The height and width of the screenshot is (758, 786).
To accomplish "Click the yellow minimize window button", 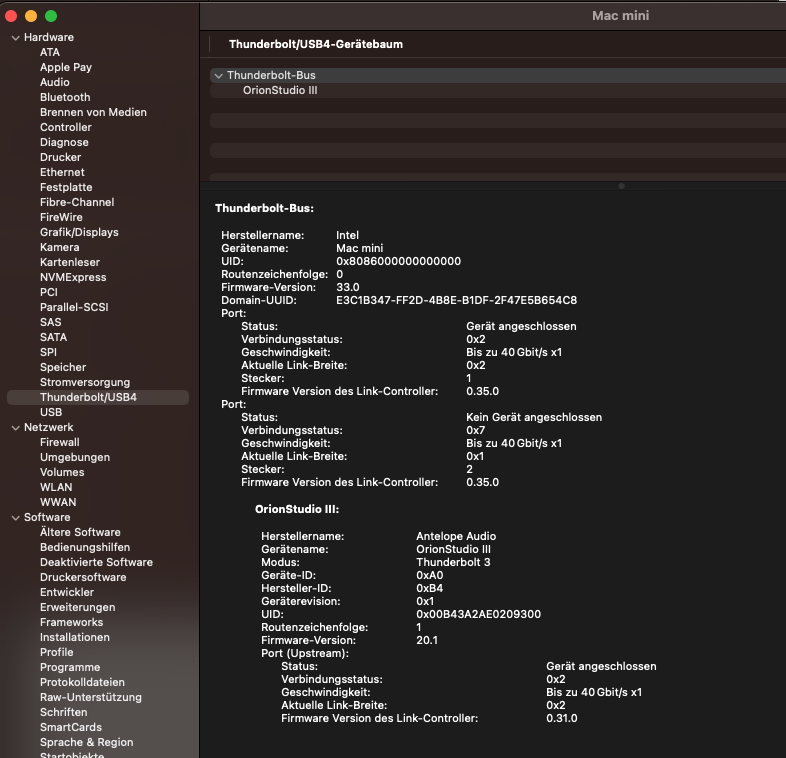I will click(31, 16).
